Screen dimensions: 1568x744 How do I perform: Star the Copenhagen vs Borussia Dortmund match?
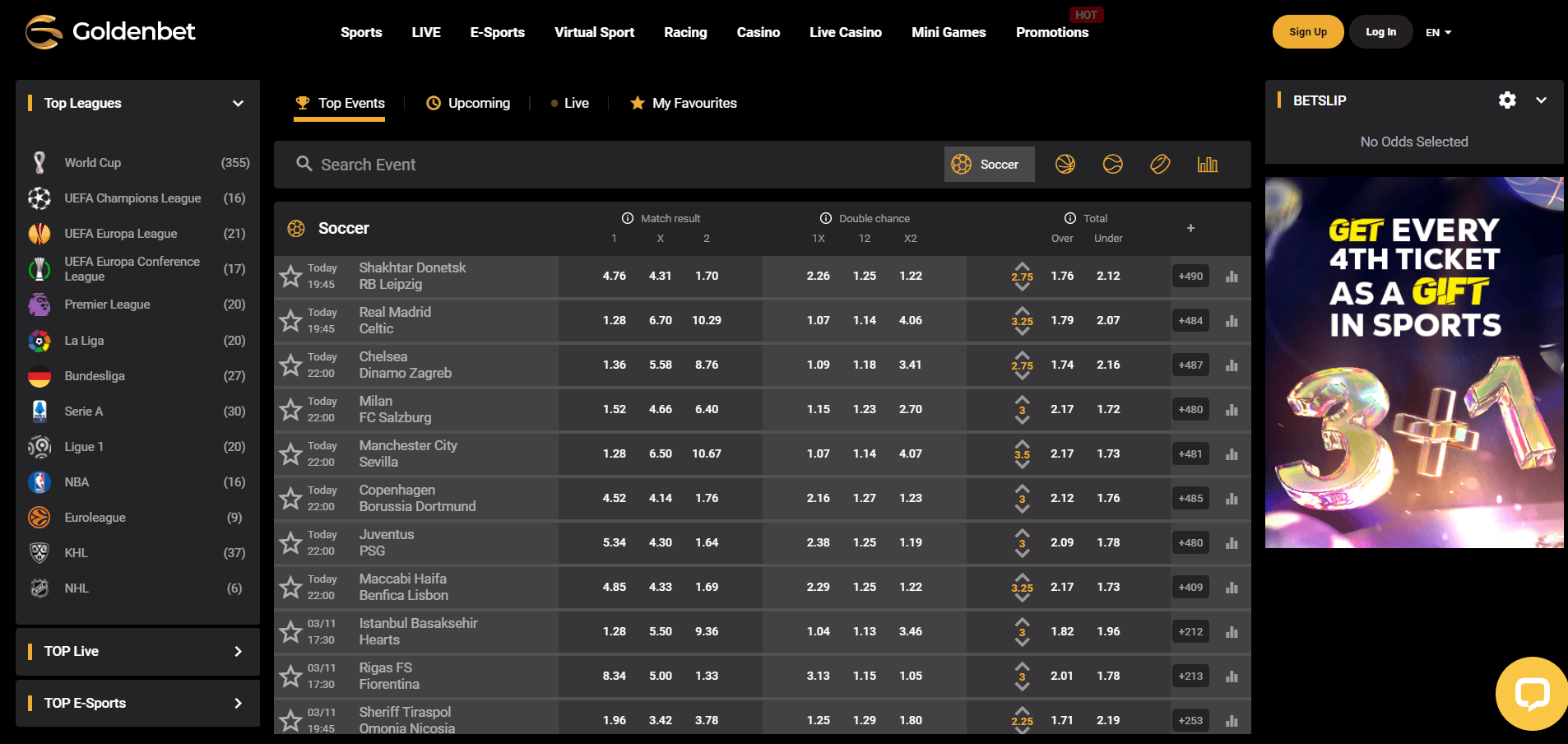(x=290, y=498)
